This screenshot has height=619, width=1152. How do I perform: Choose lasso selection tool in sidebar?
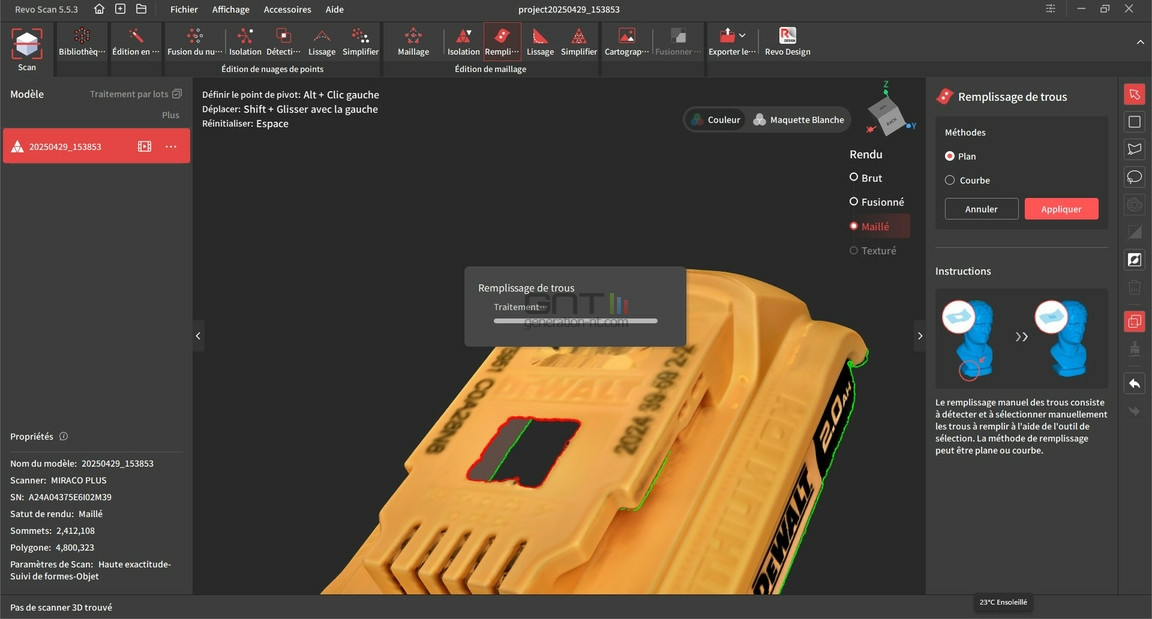(x=1134, y=177)
